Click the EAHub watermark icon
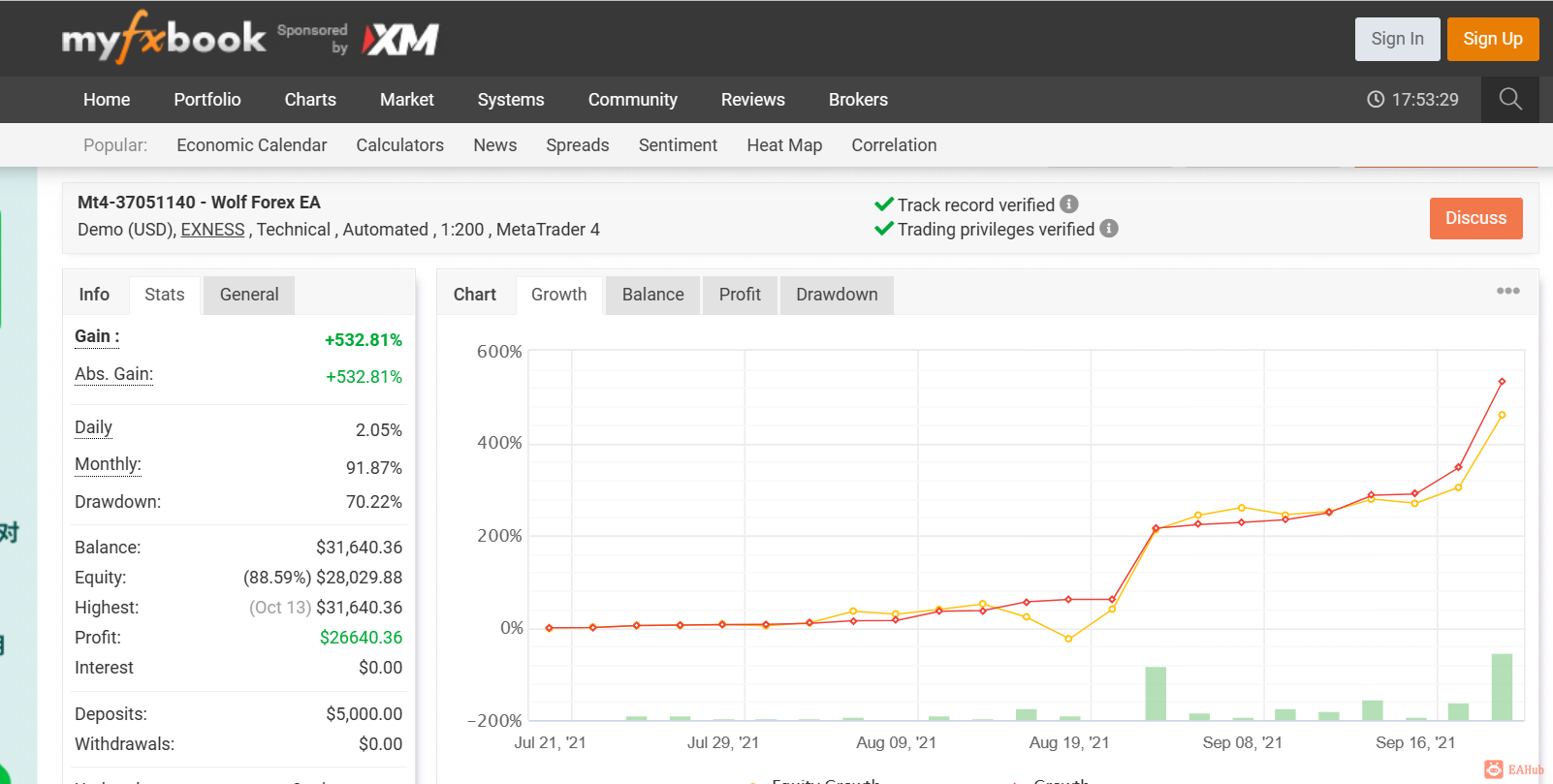The height and width of the screenshot is (784, 1553). [x=1494, y=769]
